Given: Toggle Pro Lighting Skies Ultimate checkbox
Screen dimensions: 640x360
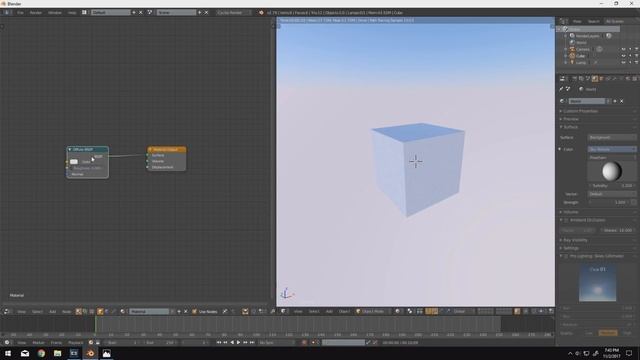Looking at the screenshot, I should coord(566,256).
